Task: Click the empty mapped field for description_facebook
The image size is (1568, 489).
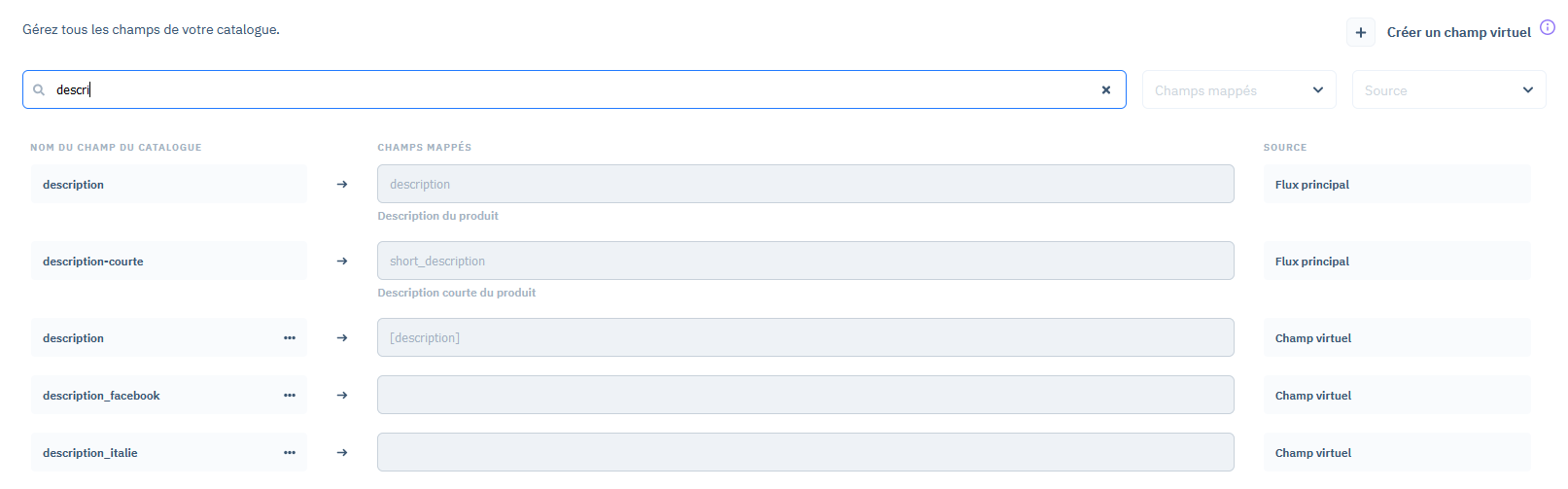Action: click(x=805, y=396)
